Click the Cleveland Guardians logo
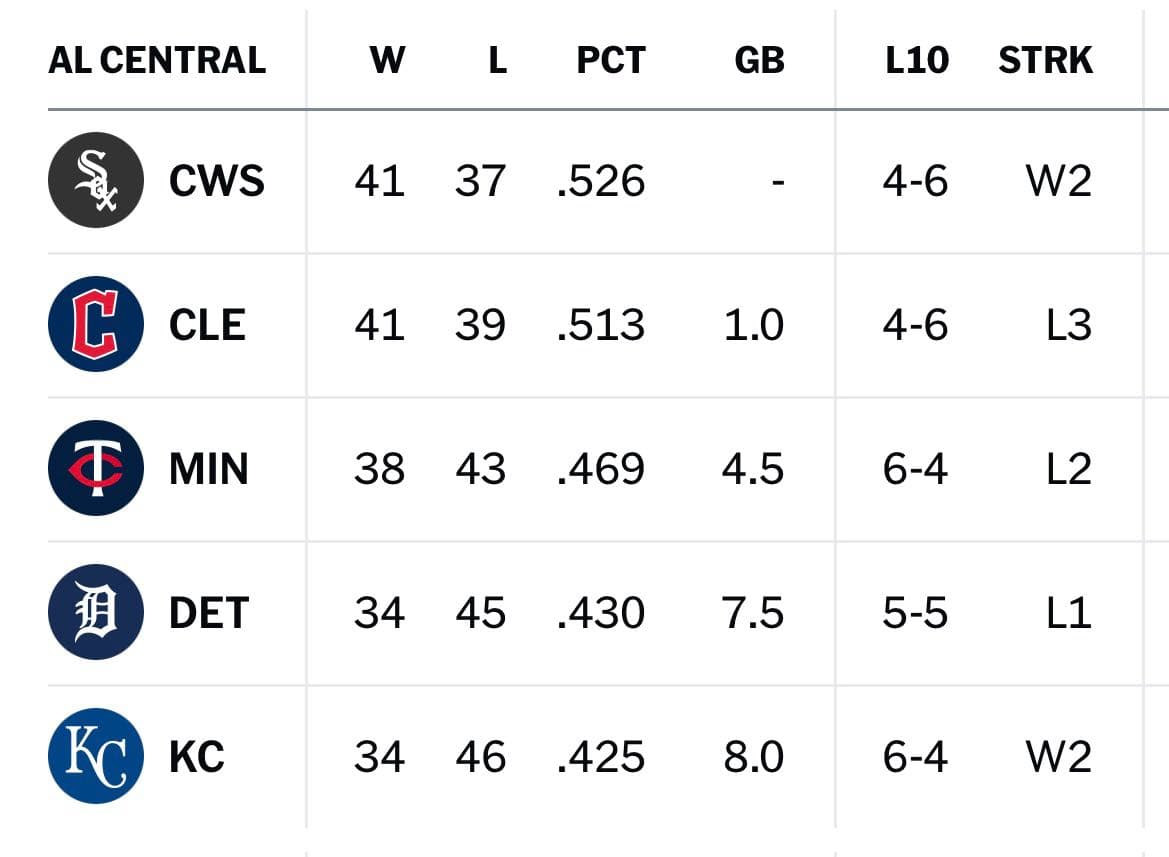 pos(95,324)
